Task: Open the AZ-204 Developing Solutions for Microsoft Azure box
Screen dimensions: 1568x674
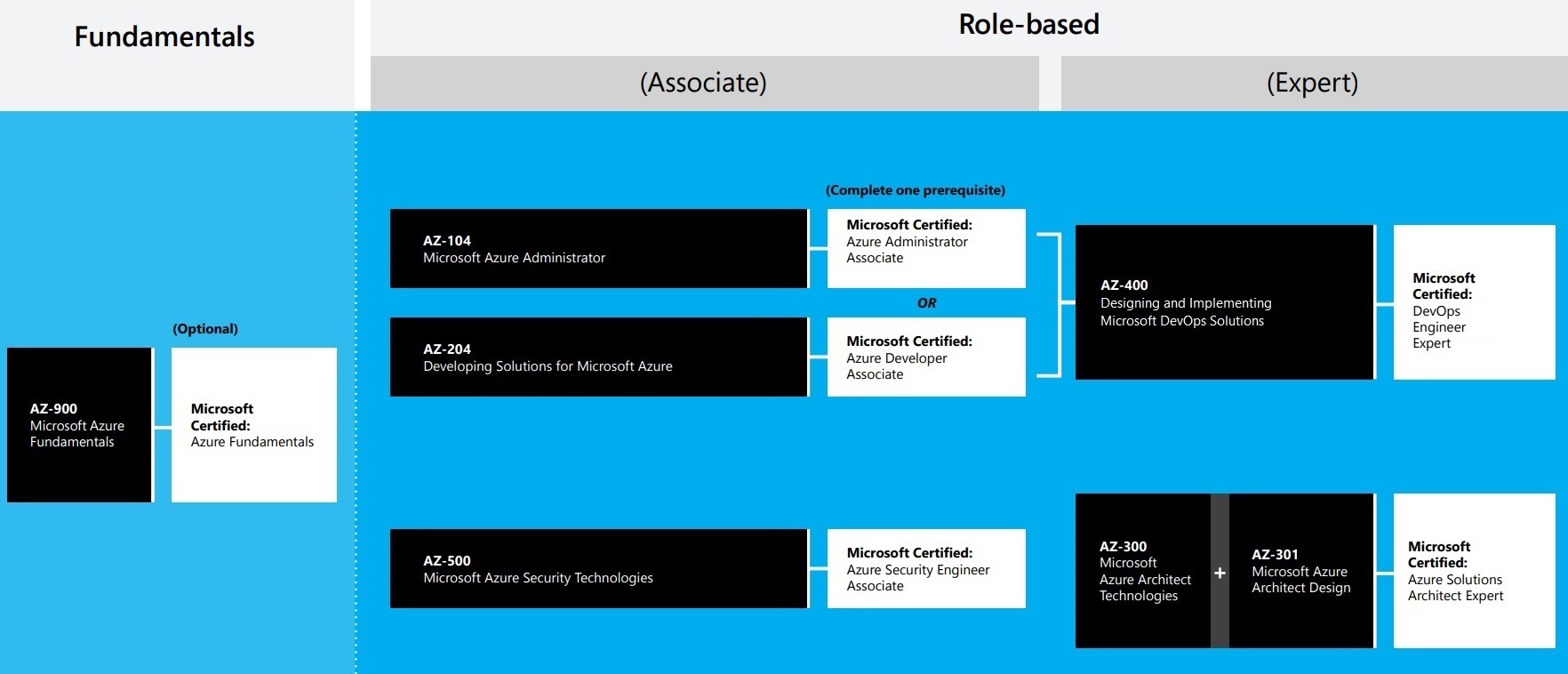Action: pyautogui.click(x=599, y=357)
